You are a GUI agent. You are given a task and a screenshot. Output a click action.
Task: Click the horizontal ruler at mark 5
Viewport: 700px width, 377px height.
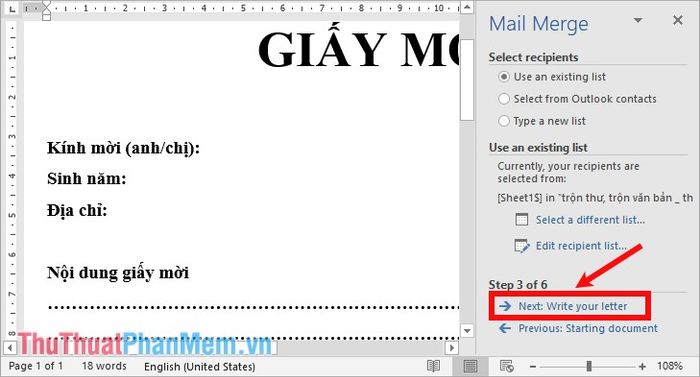click(243, 8)
